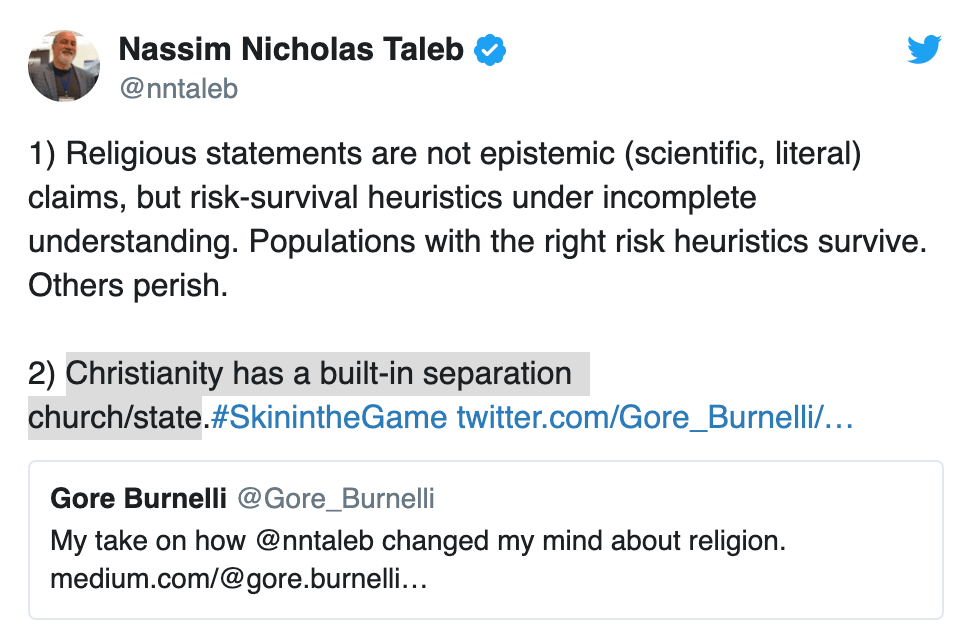This screenshot has width=976, height=644.
Task: Open Nassim Taleb's profile picture
Action: click(64, 66)
